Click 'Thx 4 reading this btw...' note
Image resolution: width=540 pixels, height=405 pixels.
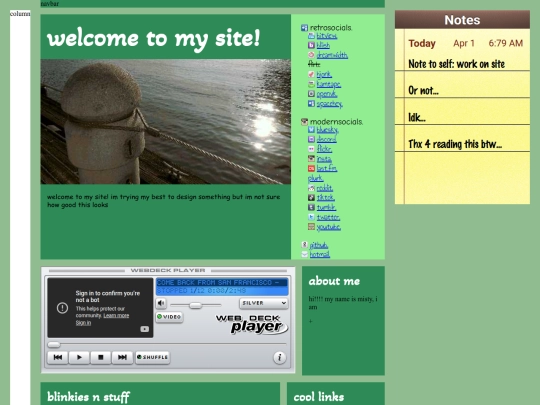[455, 144]
